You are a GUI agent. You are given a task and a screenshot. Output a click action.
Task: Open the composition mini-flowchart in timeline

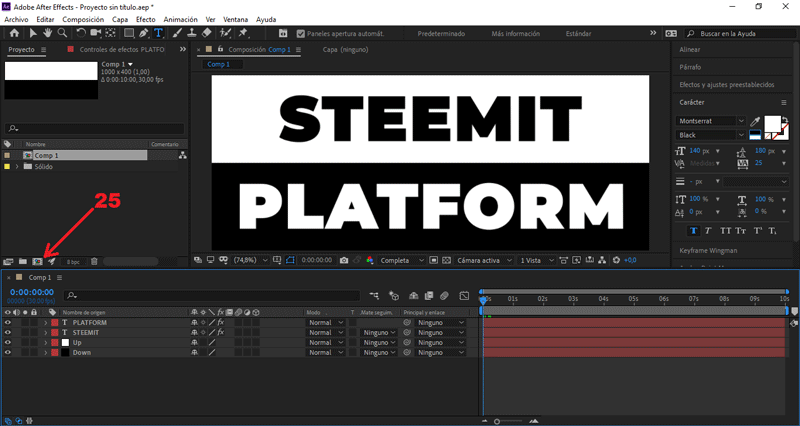(x=374, y=295)
